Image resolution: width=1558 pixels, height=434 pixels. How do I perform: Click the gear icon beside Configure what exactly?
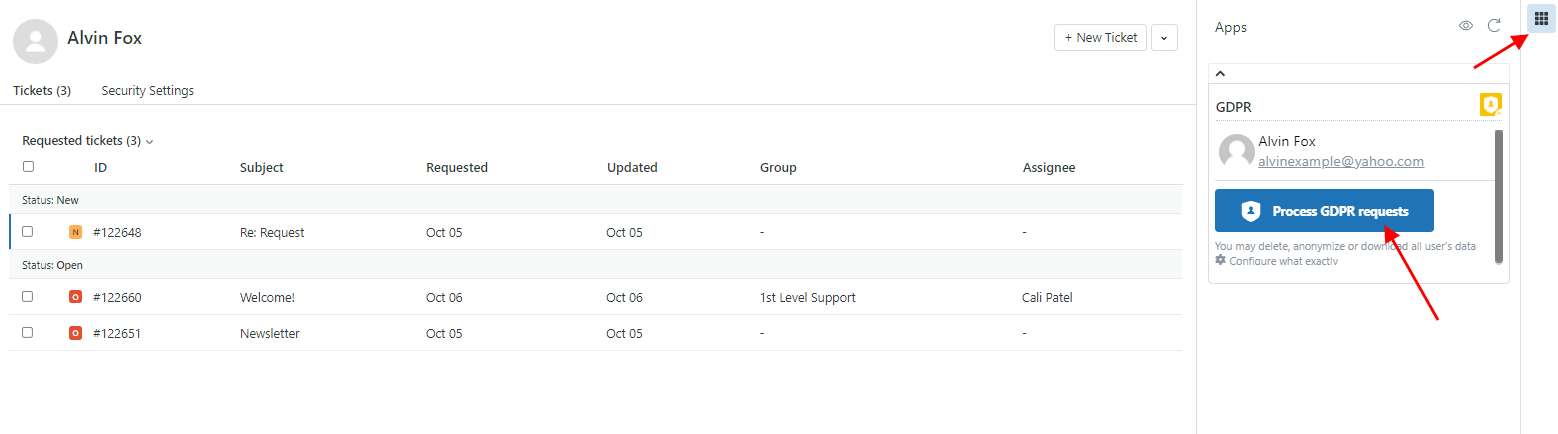[1220, 260]
